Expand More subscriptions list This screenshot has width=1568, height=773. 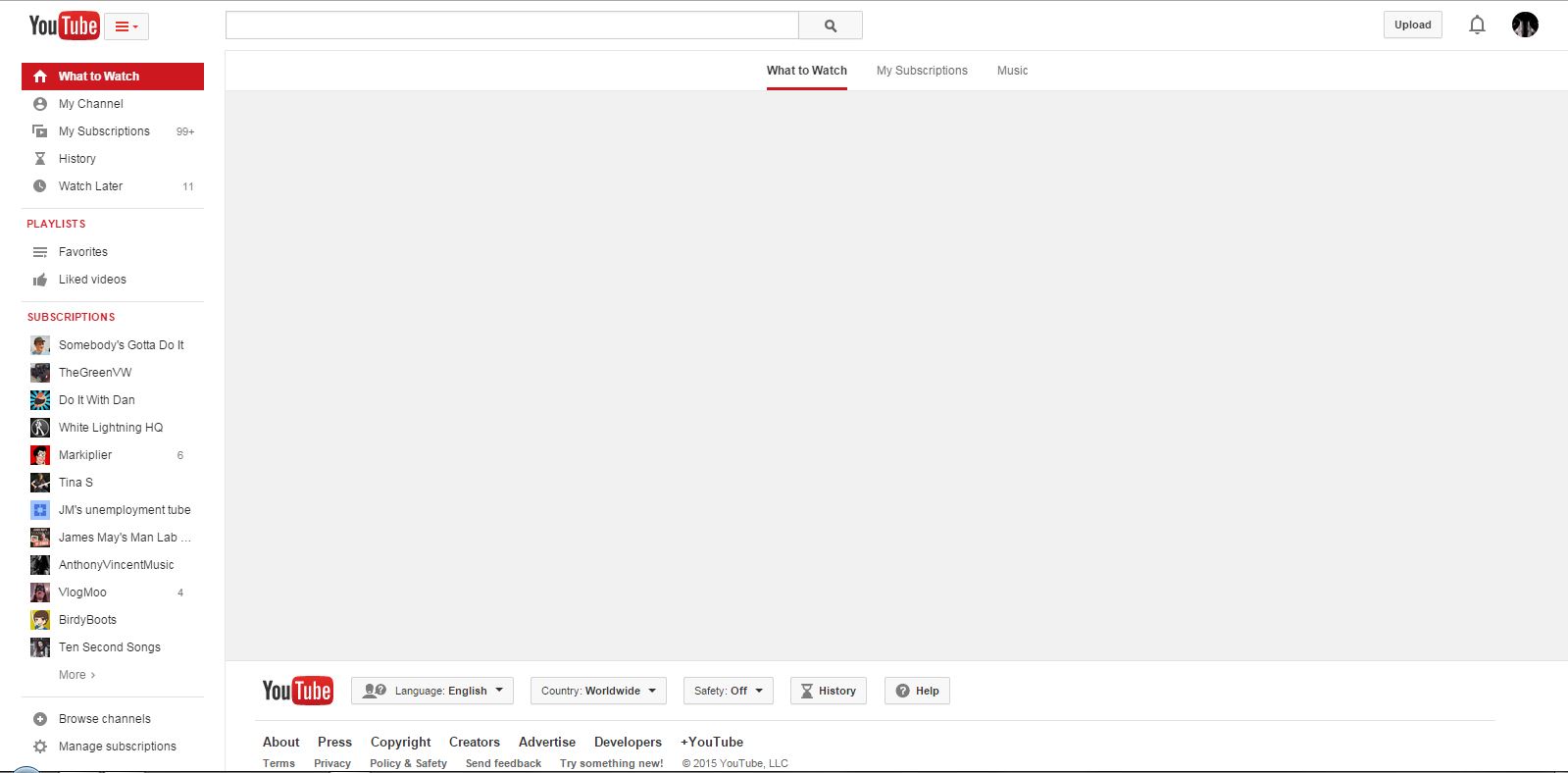(76, 675)
